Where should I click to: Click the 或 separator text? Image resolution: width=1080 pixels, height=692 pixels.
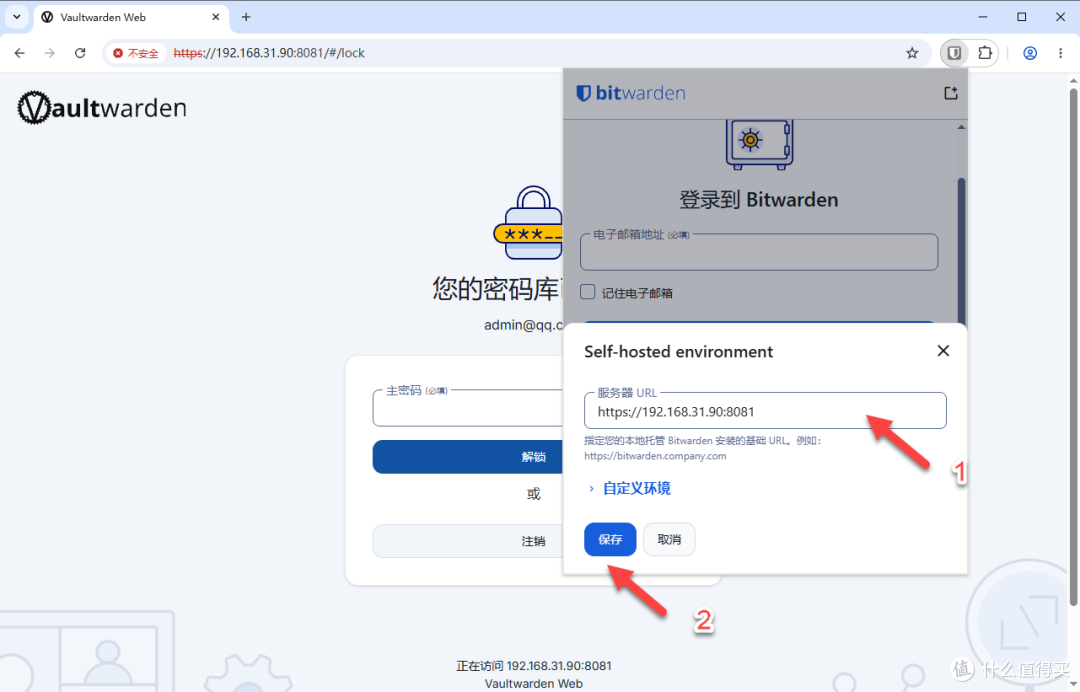pyautogui.click(x=534, y=494)
